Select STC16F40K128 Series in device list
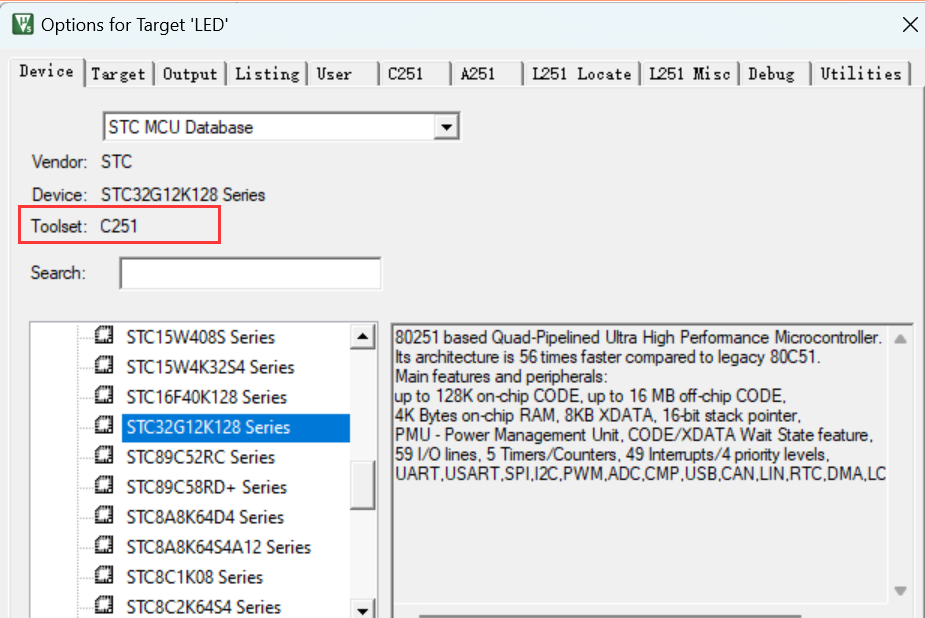 [206, 397]
